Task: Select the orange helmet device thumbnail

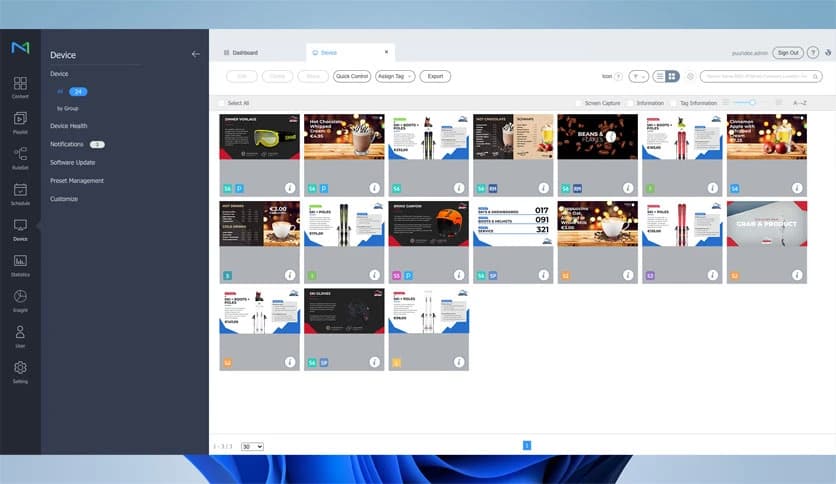Action: [429, 223]
